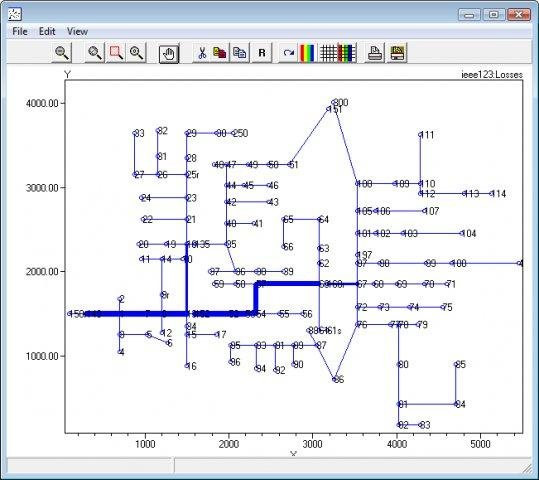The width and height of the screenshot is (539, 480).
Task: Toggle the hand pan tool
Action: tap(169, 53)
